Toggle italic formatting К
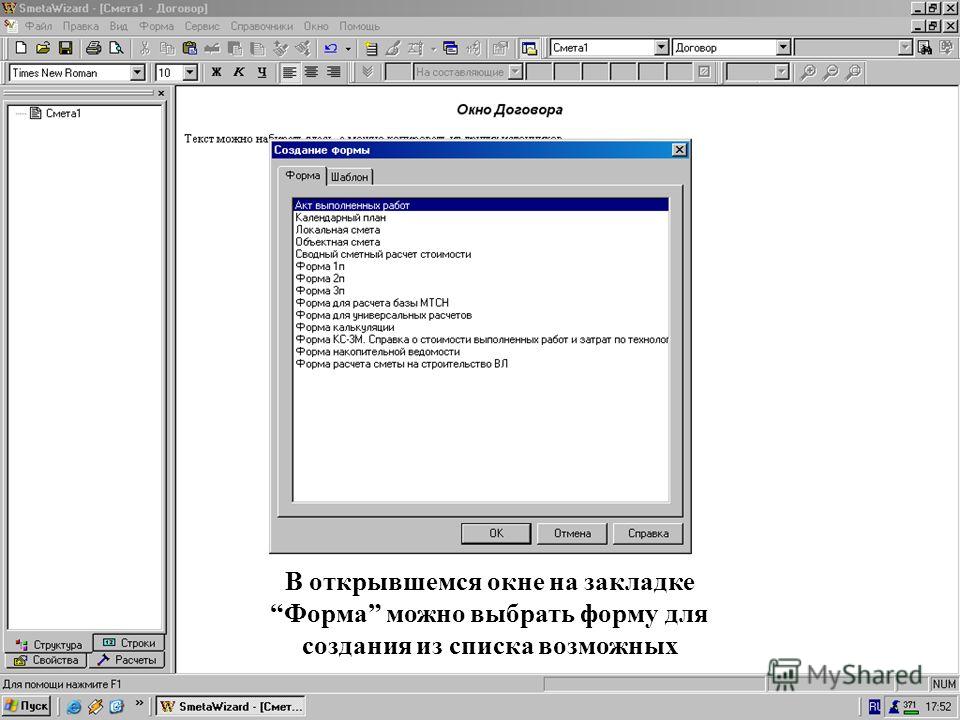 click(239, 72)
